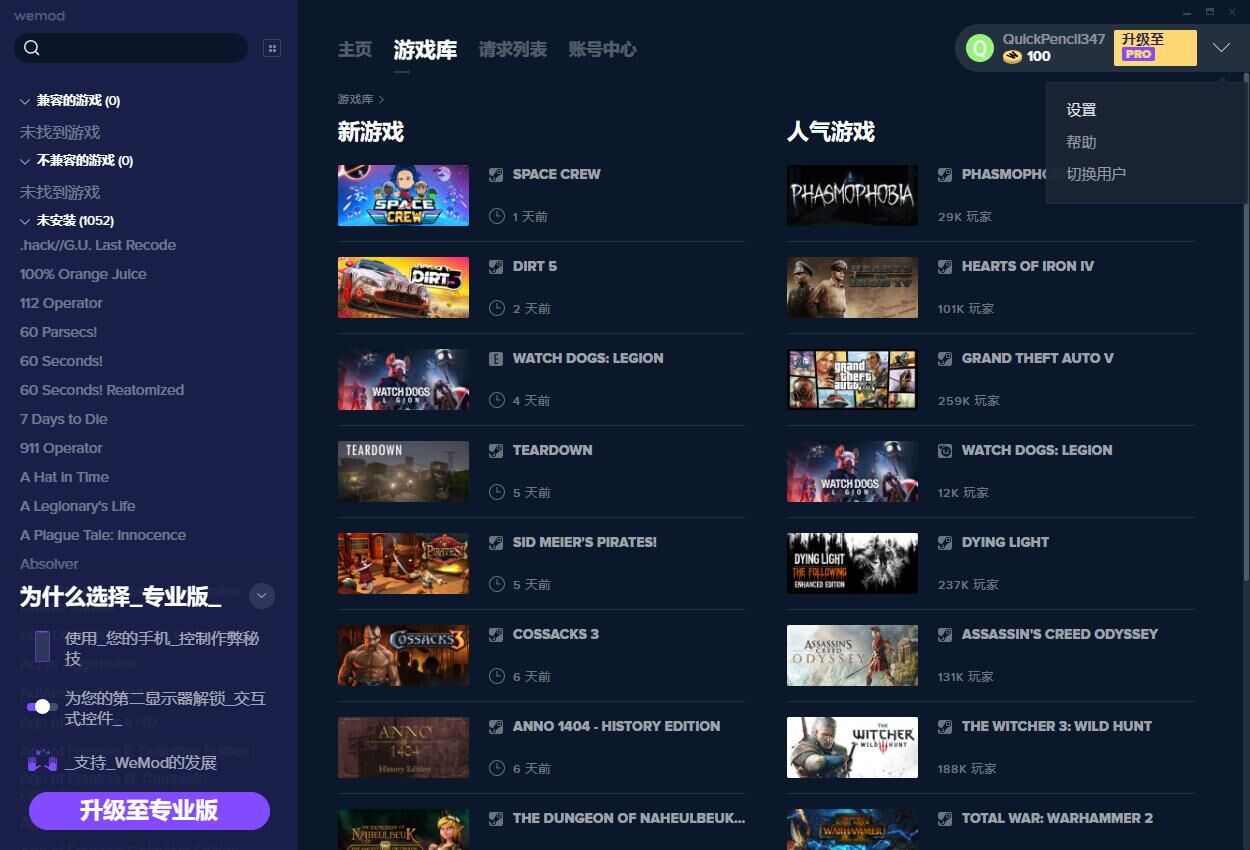Collapse the 未安装 (1052) games list
Image resolution: width=1250 pixels, height=850 pixels.
coord(26,221)
